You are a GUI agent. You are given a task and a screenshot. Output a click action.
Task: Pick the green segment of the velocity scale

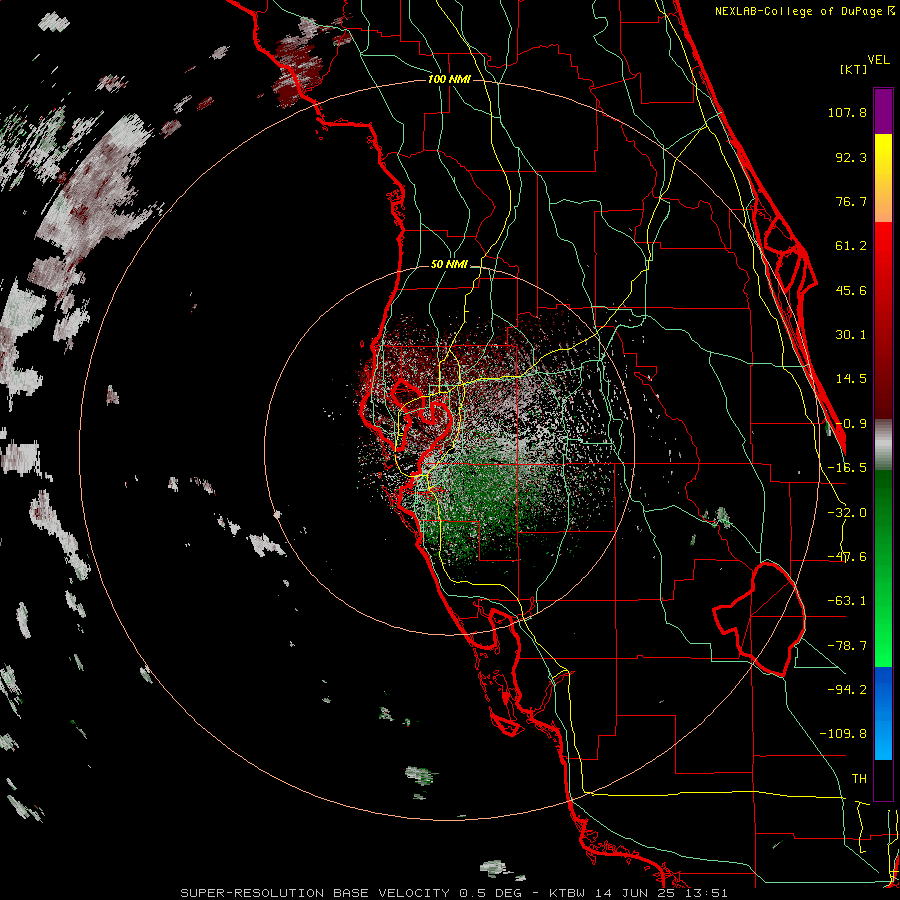(x=883, y=568)
